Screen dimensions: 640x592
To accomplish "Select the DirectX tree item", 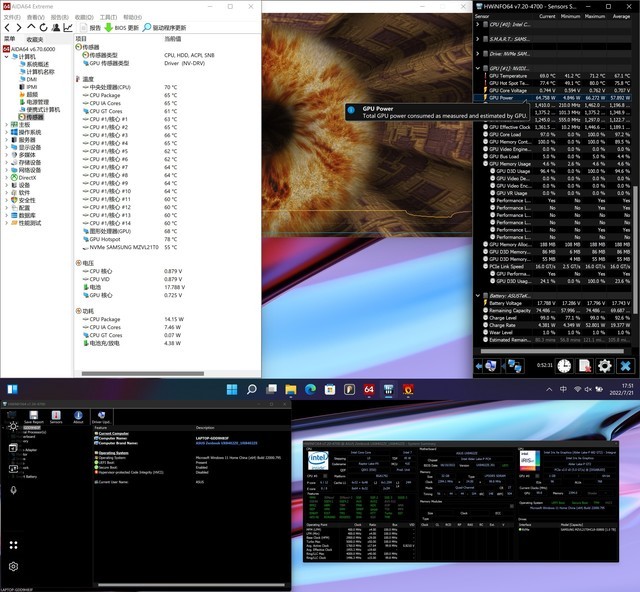I will 27,177.
